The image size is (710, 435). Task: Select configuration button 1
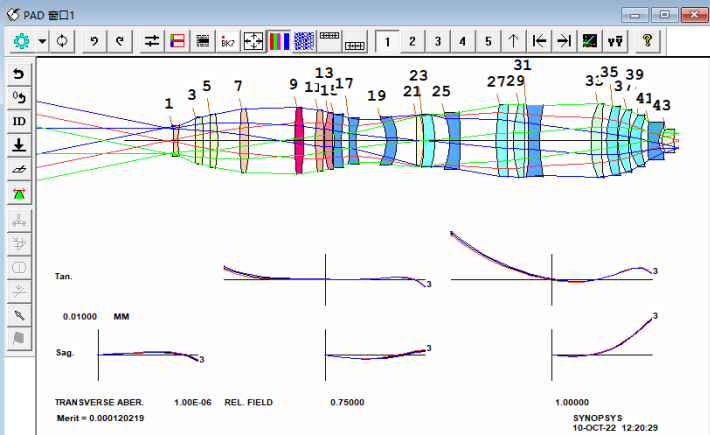pos(387,42)
